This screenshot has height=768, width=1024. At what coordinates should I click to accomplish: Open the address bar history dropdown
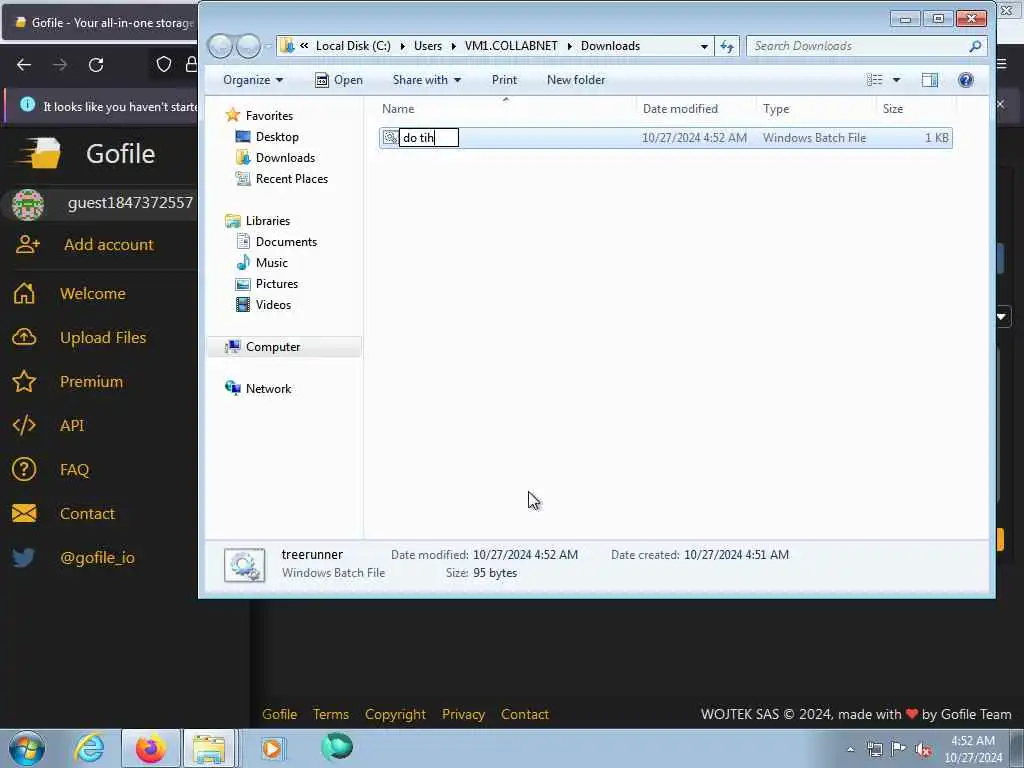point(703,46)
